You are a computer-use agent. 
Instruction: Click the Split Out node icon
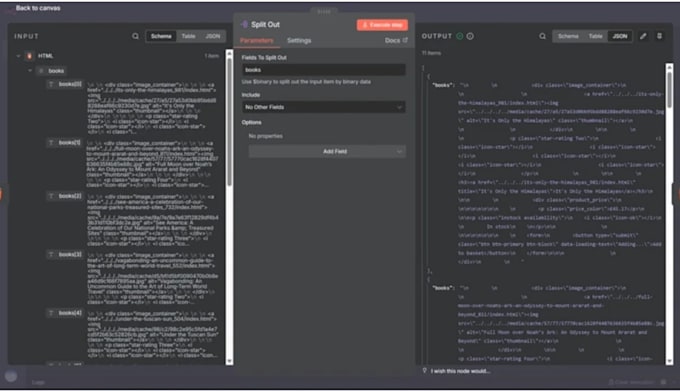tap(245, 24)
